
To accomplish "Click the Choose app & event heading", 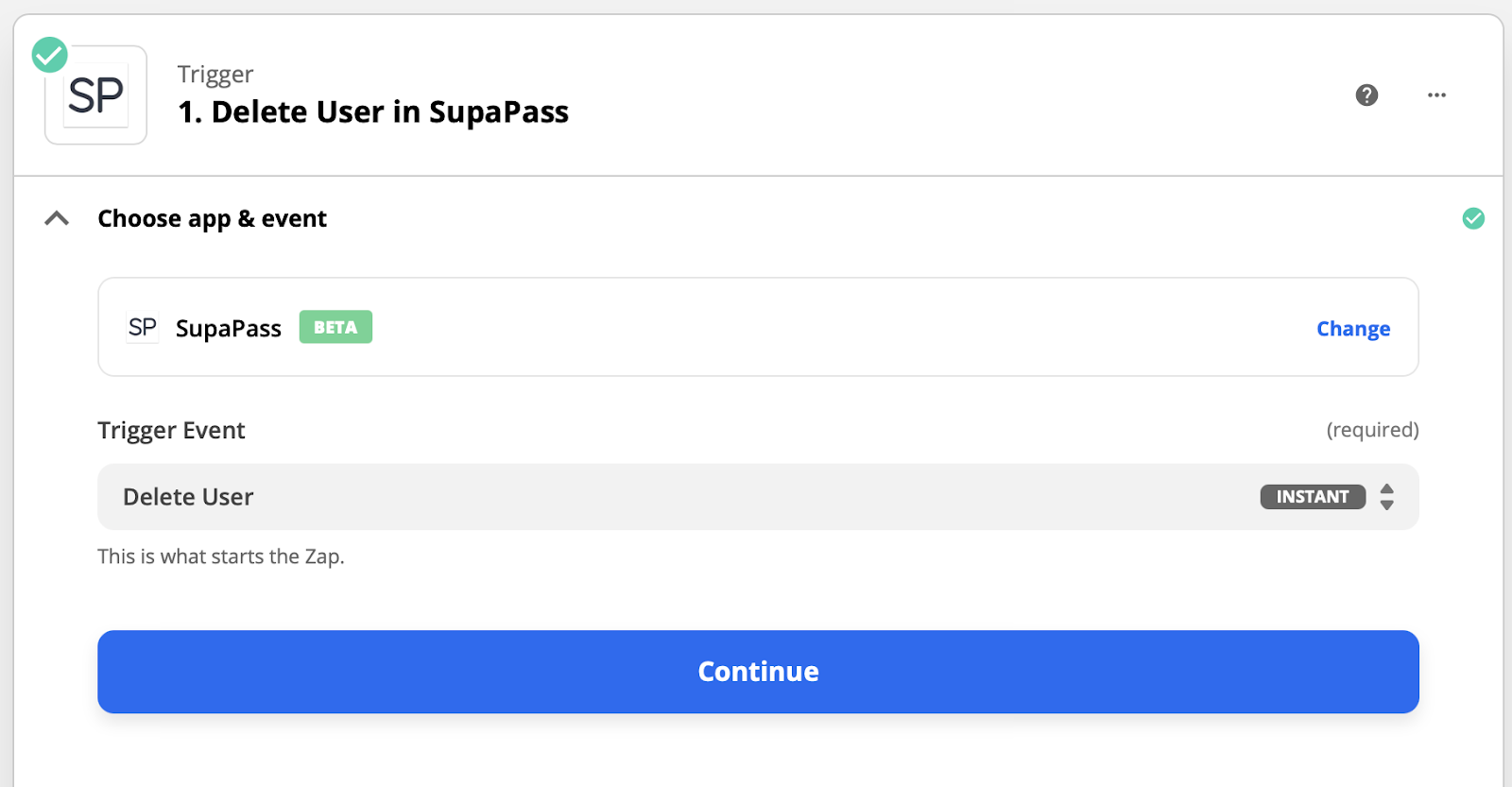I will click(x=212, y=218).
